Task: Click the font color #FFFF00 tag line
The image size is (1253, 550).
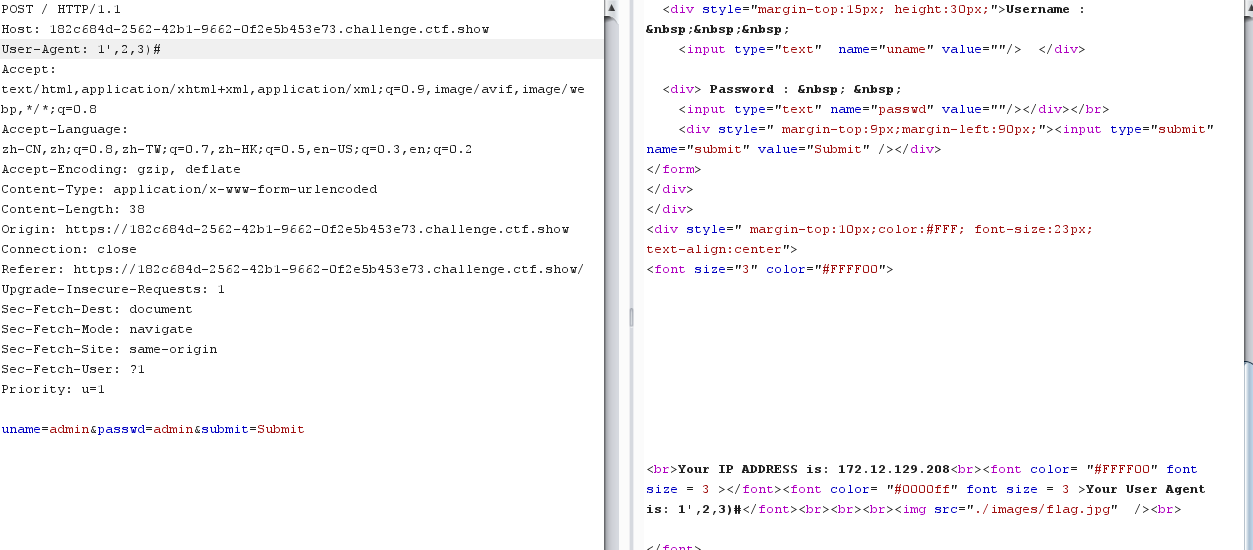Action: coord(769,269)
